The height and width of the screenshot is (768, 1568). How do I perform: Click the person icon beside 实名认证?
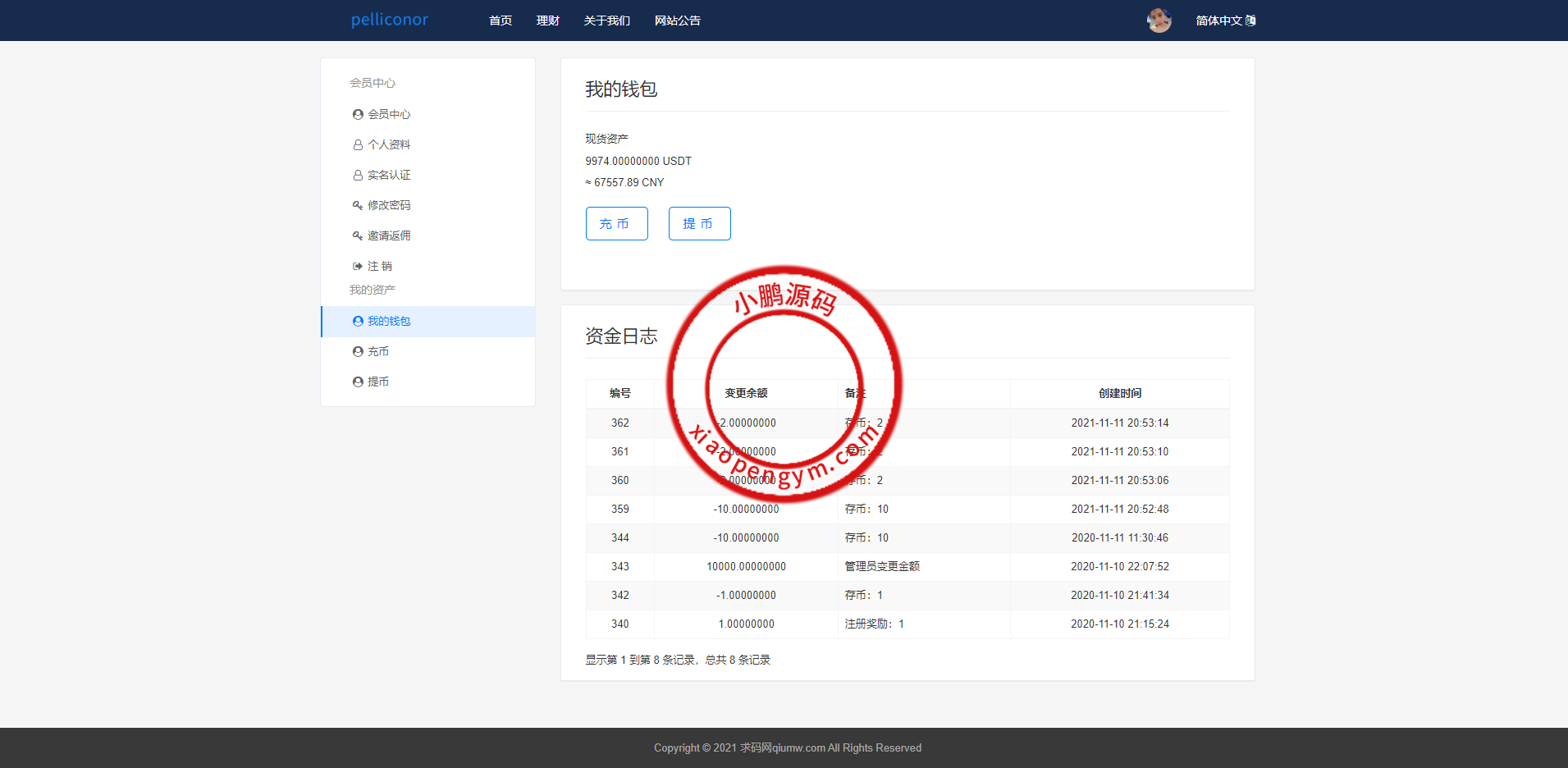coord(357,175)
